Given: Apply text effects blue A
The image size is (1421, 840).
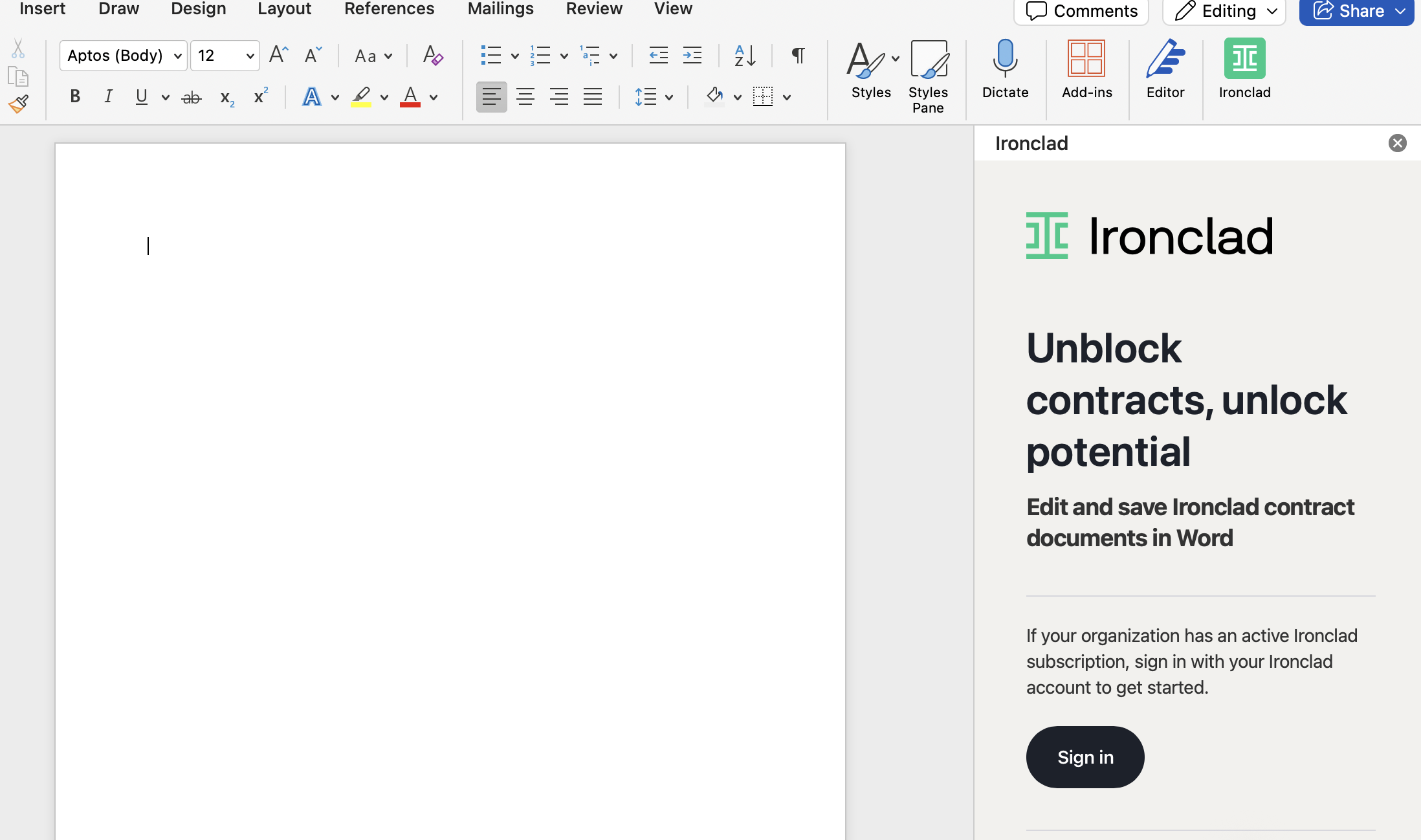Looking at the screenshot, I should coord(312,97).
